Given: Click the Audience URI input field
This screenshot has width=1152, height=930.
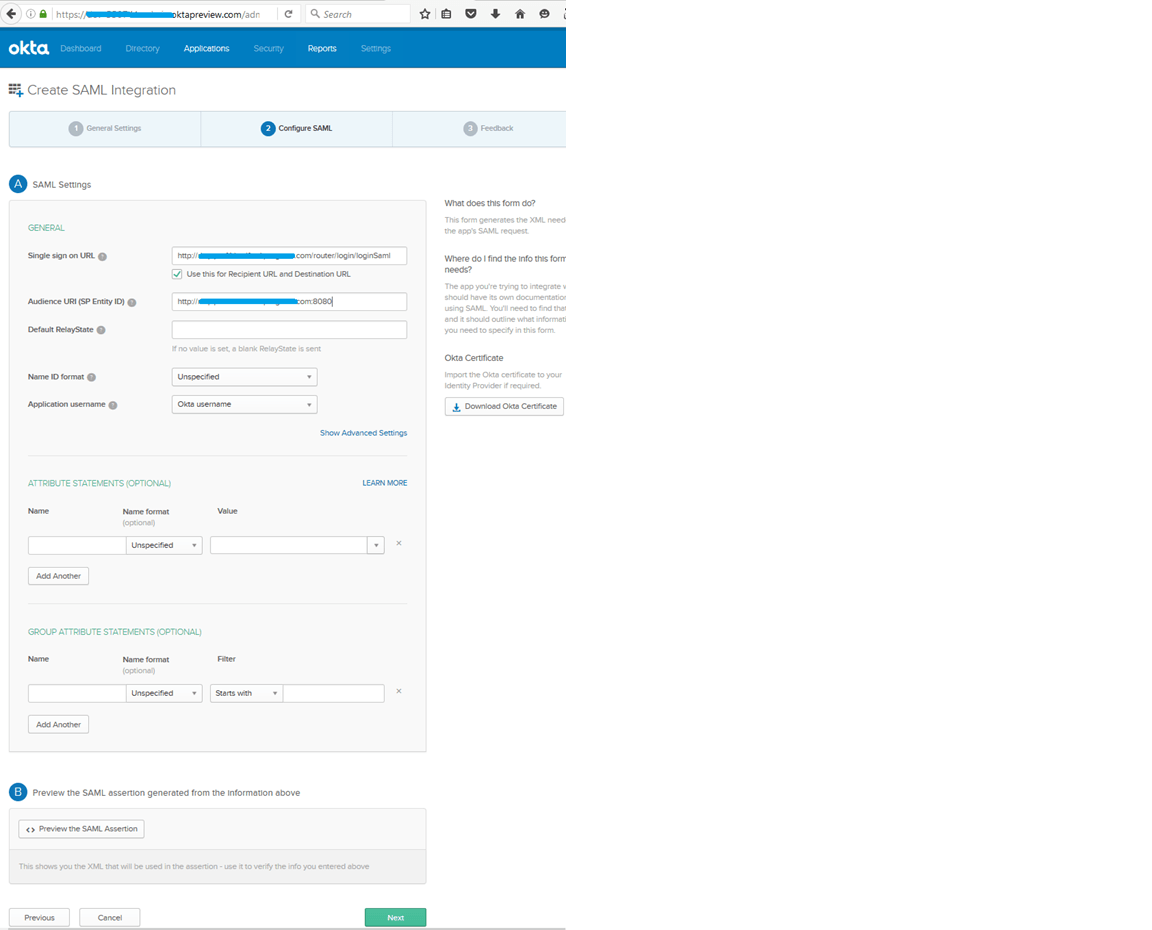Looking at the screenshot, I should click(289, 302).
